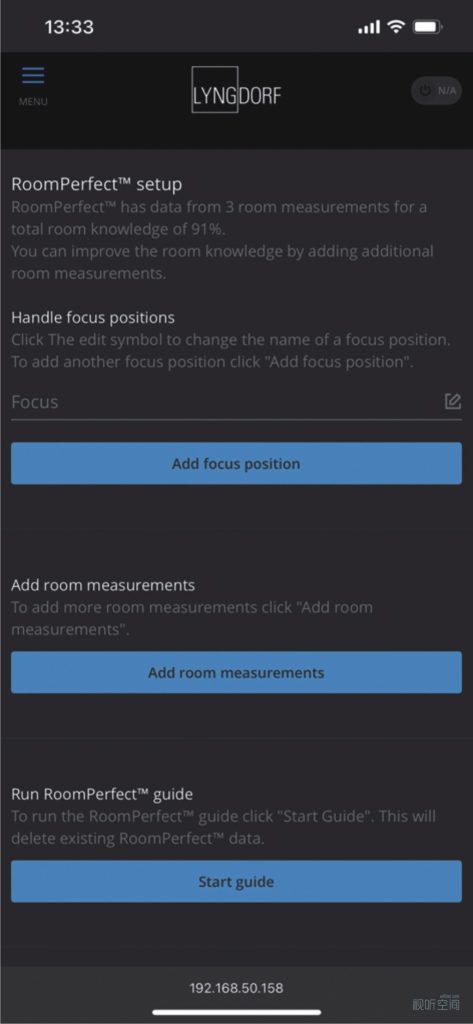
Task: Tap the Handle focus positions heading
Action: coord(93,318)
